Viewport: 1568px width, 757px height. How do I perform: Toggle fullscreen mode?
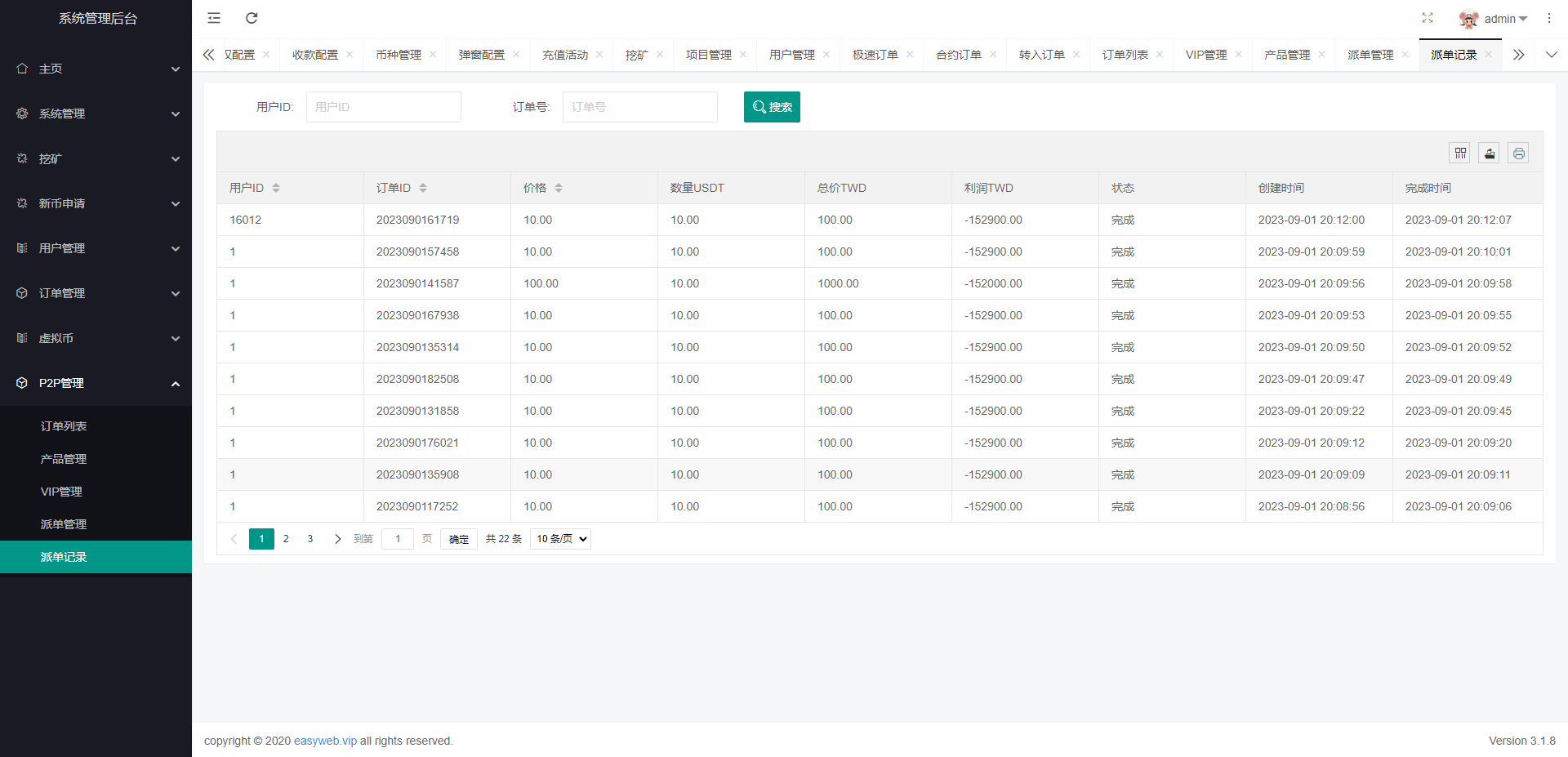(1428, 18)
